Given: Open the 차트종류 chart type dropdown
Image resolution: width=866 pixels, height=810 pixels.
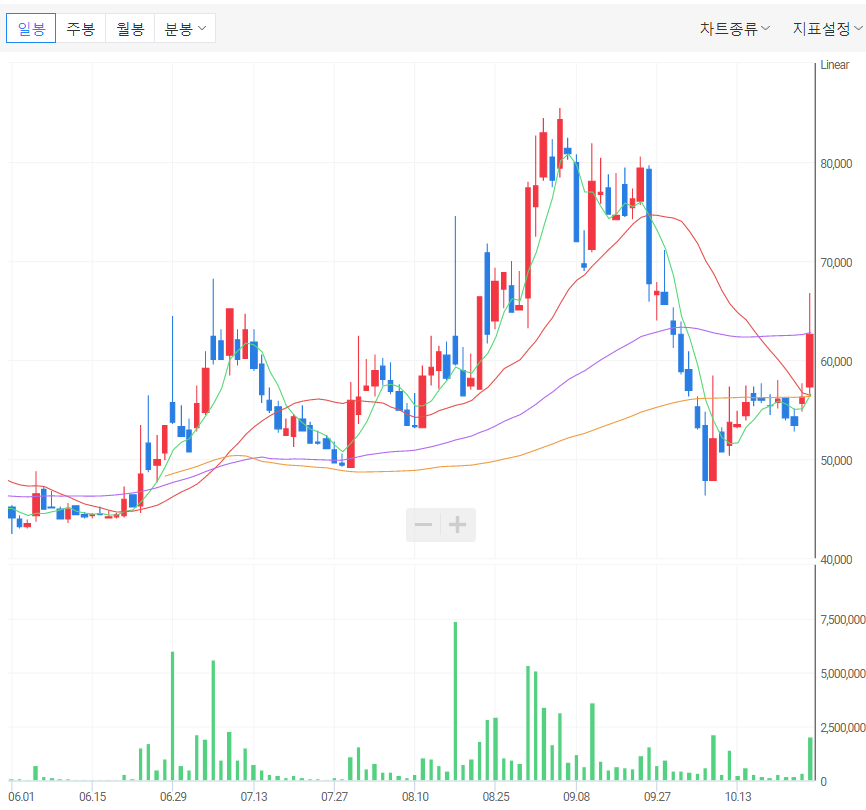Looking at the screenshot, I should [735, 28].
